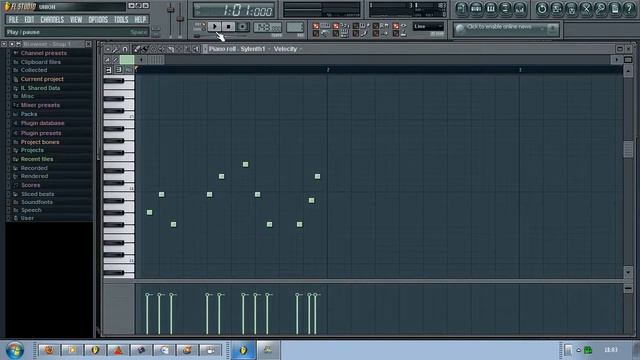This screenshot has width=640, height=360.
Task: Select 'Project bones' in the browser
Action: [x=40, y=142]
